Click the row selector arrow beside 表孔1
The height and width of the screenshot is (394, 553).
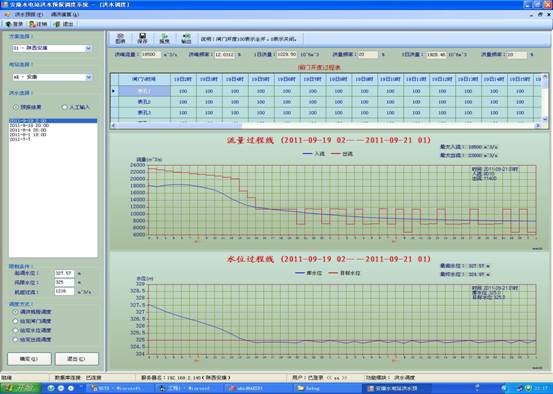coord(114,91)
